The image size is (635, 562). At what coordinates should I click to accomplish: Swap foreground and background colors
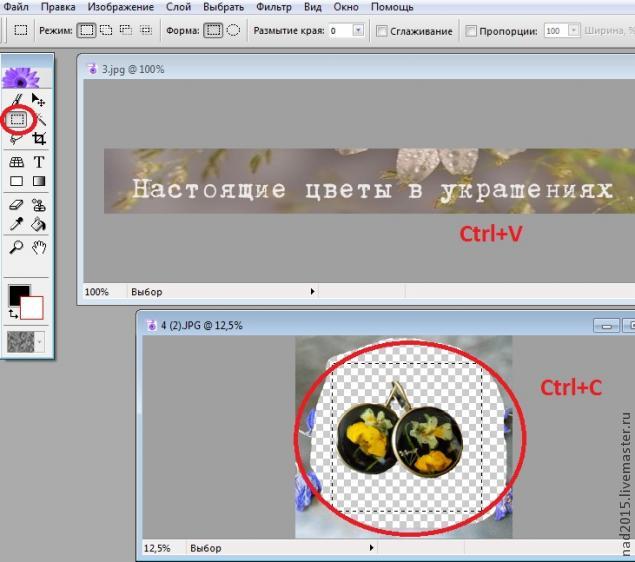click(13, 314)
